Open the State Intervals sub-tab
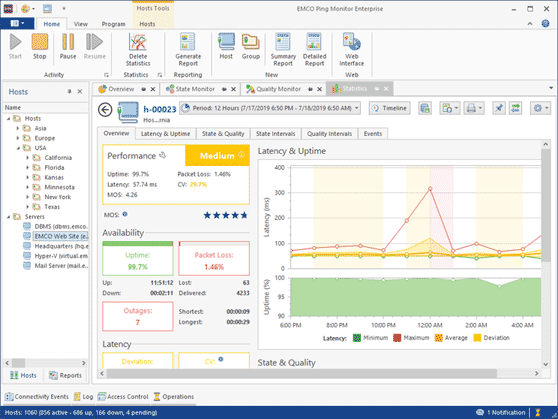The width and height of the screenshot is (558, 419). (x=275, y=134)
